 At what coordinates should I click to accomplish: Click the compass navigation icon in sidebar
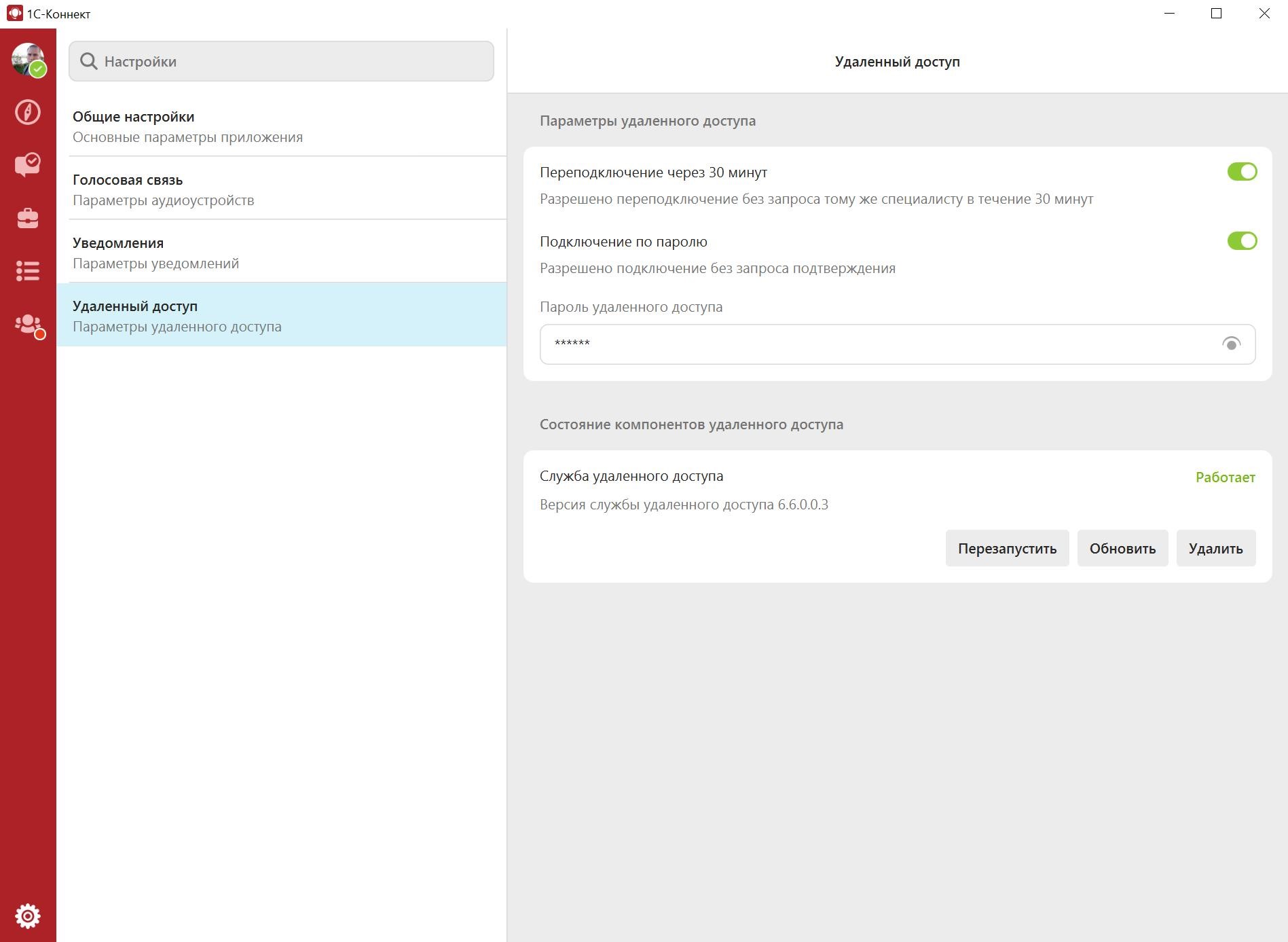coord(28,112)
